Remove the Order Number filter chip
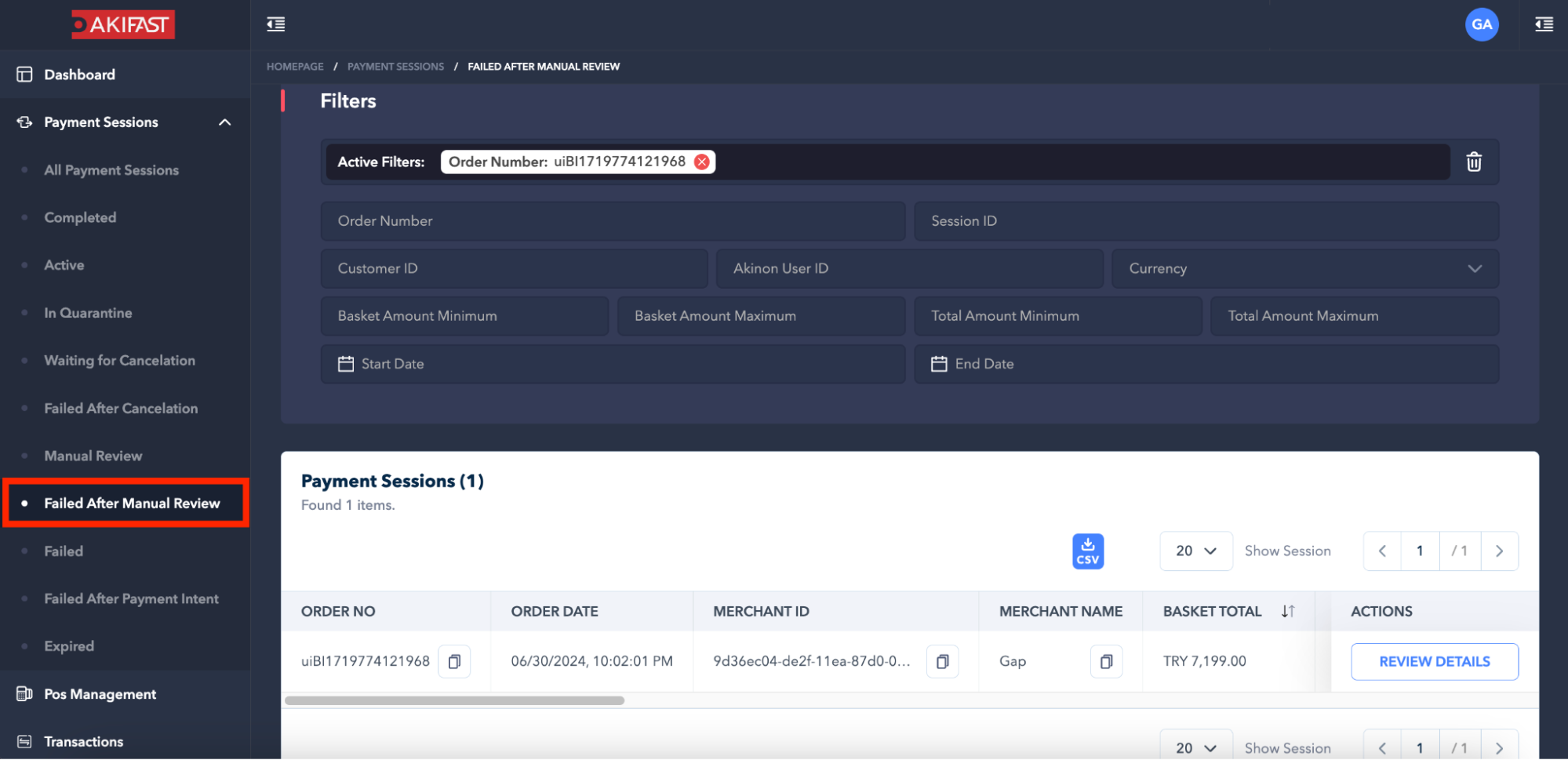 coord(702,162)
